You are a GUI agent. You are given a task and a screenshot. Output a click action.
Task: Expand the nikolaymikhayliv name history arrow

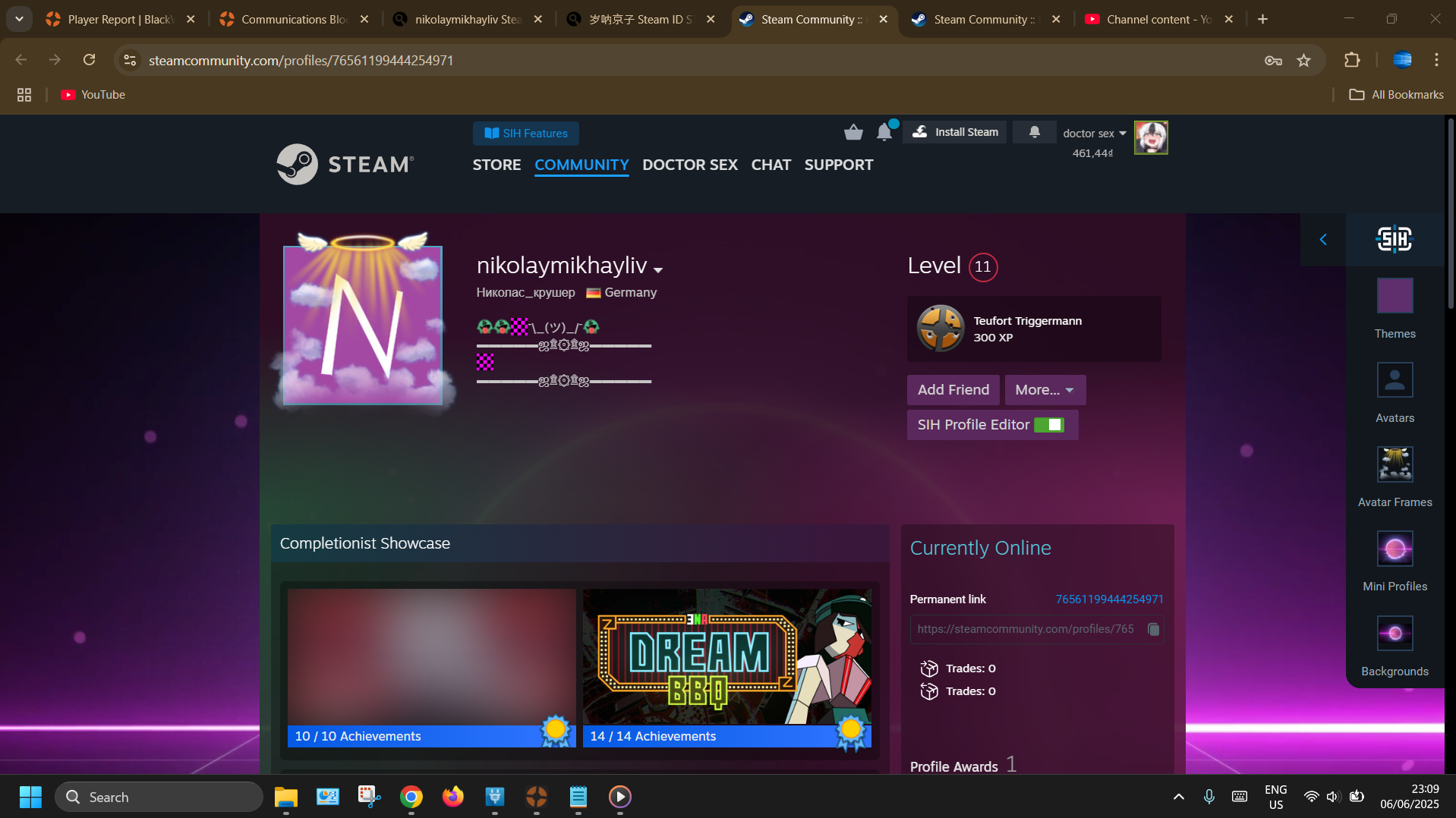658,270
